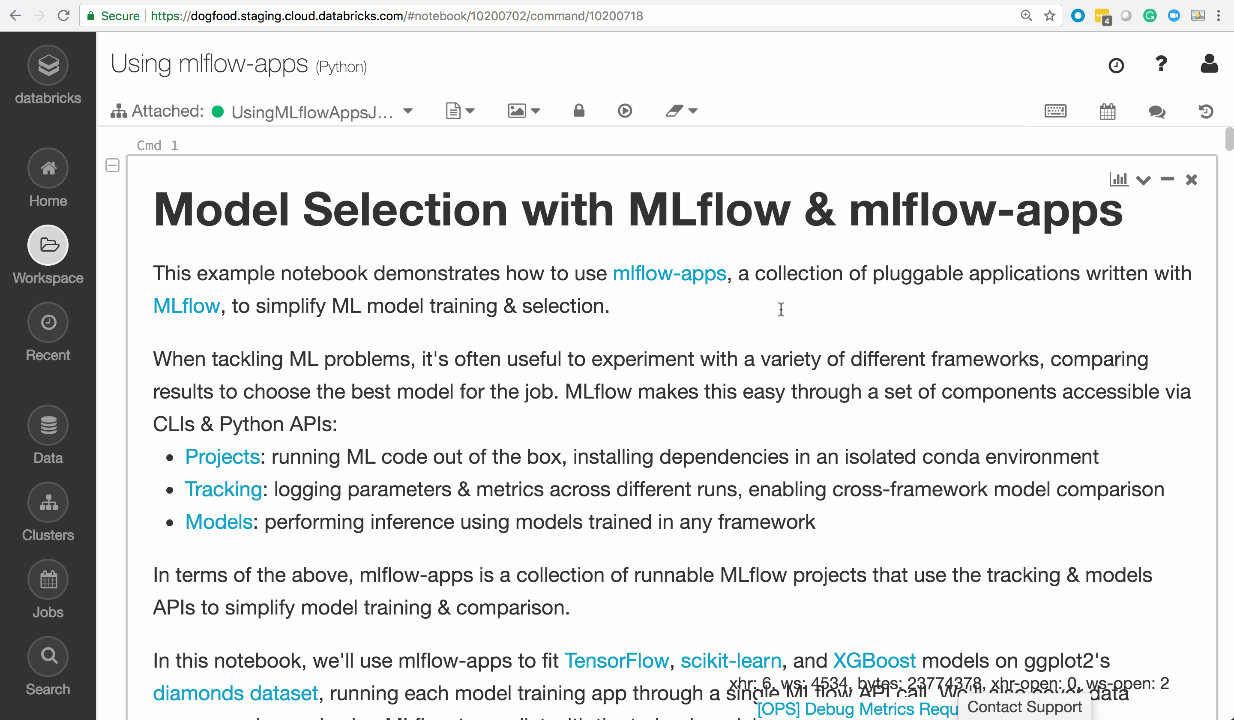Open the diamonds dataset link
The width and height of the screenshot is (1234, 720).
tap(235, 693)
